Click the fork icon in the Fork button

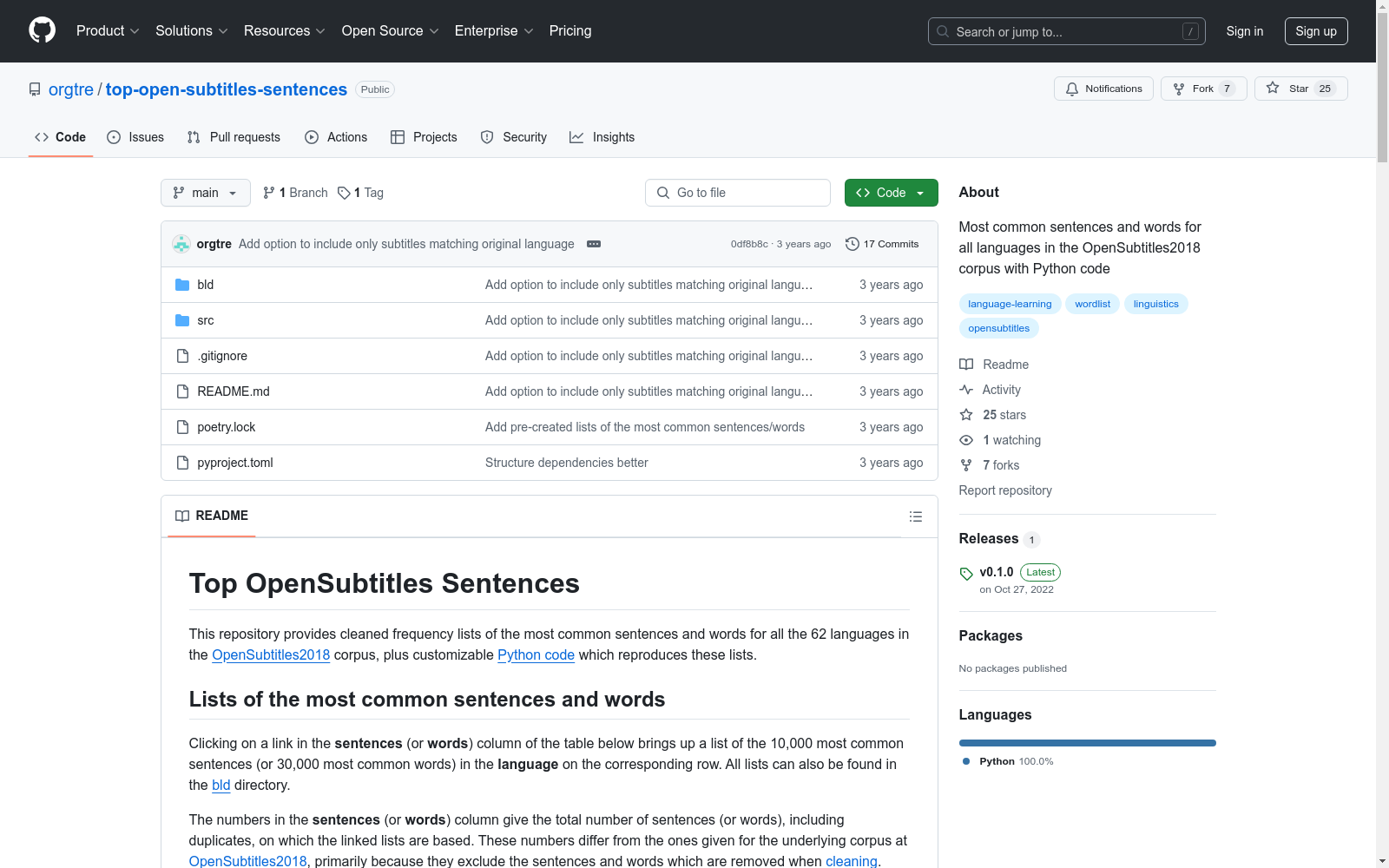(x=1179, y=89)
